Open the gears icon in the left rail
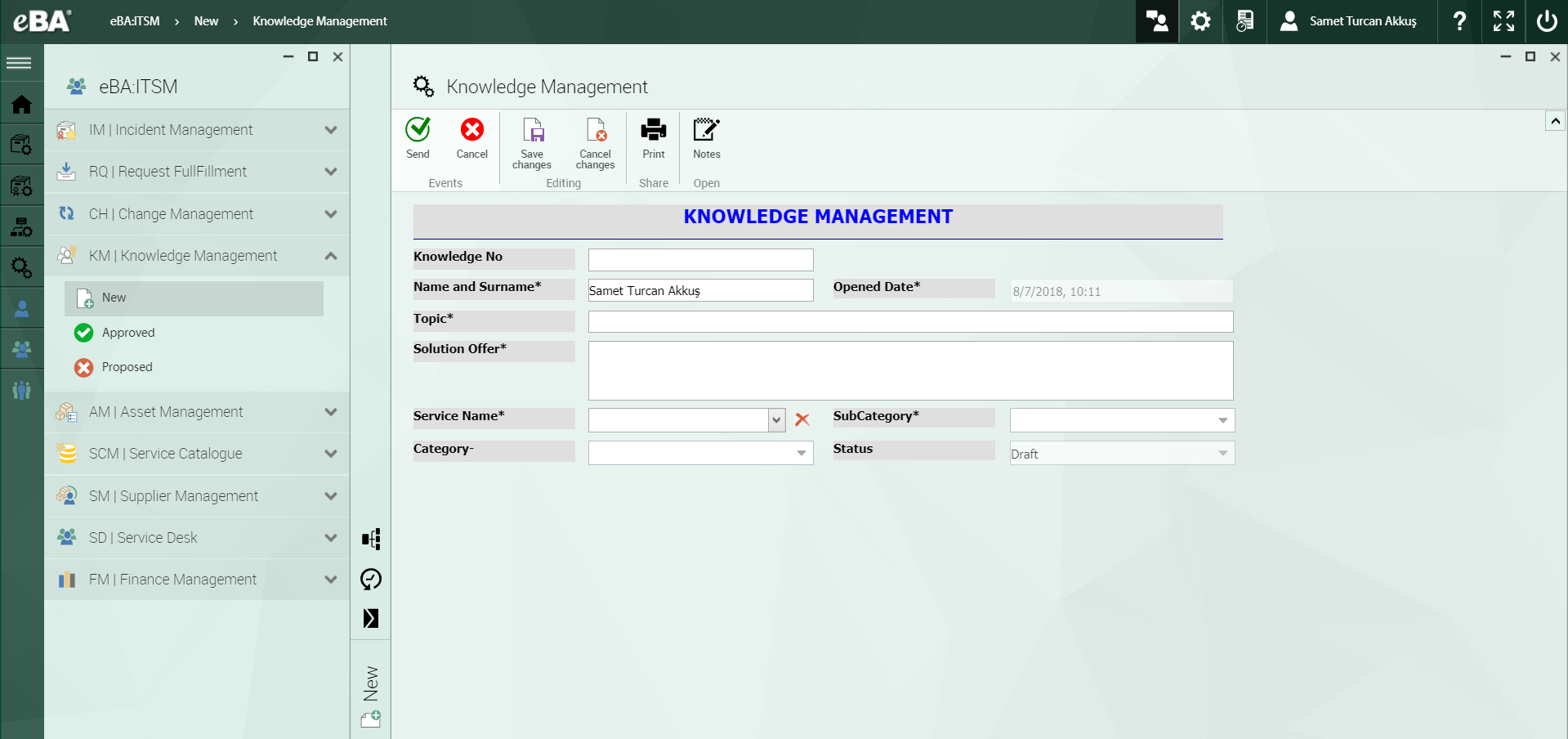Viewport: 1568px width, 739px height. (21, 267)
